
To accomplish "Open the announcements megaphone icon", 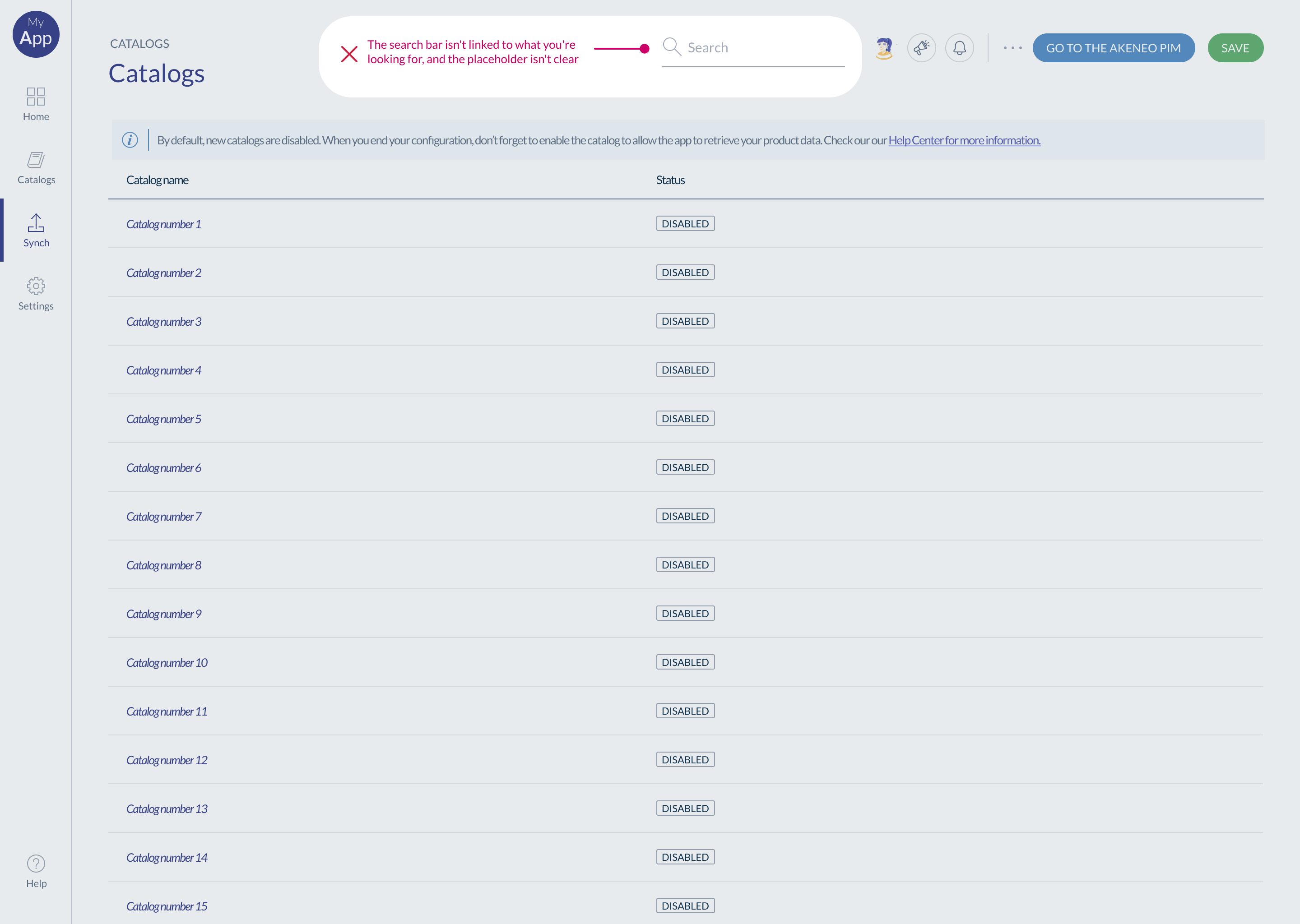I will [921, 48].
